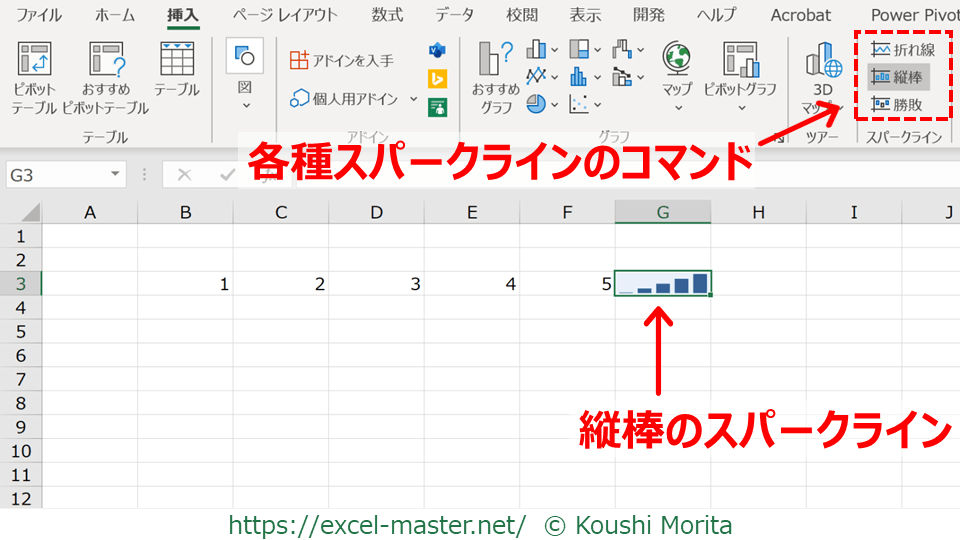Insert 折れ線 line sparkline
Screen dimensions: 960x540
coord(902,50)
